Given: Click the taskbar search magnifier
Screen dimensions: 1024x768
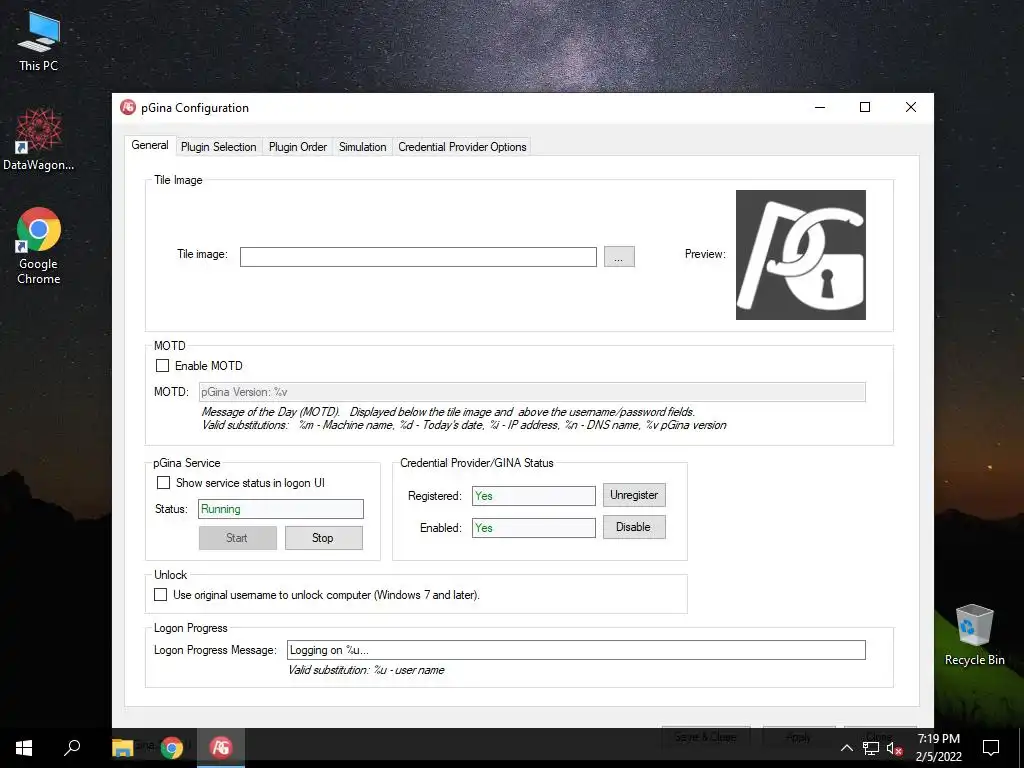Looking at the screenshot, I should [x=72, y=748].
